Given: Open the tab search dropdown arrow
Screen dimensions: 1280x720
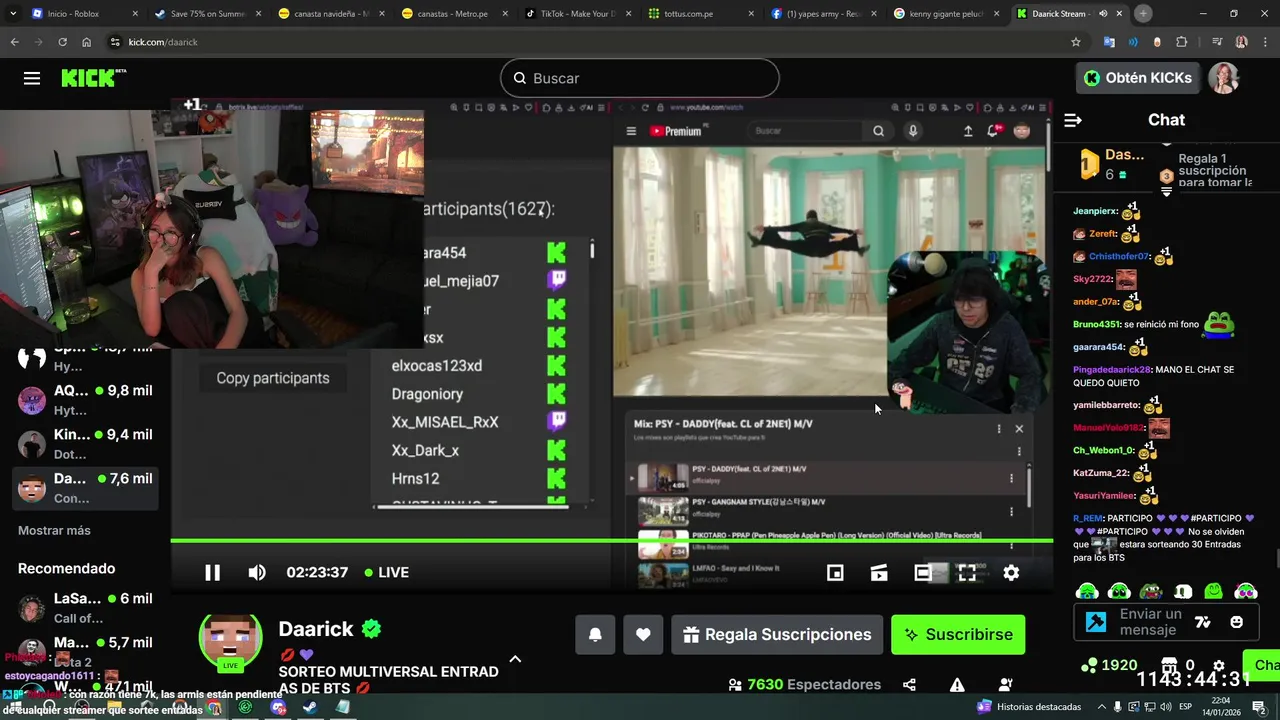Looking at the screenshot, I should click(13, 14).
